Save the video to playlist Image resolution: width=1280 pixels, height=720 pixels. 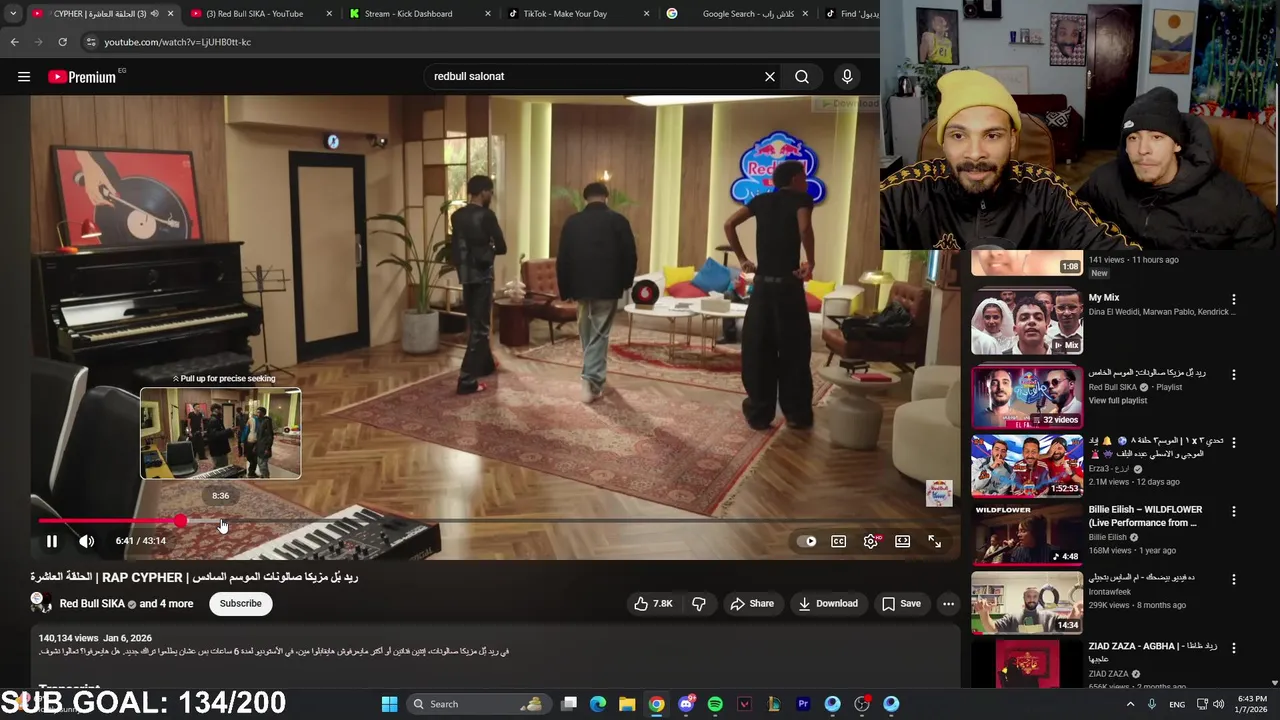pos(901,603)
